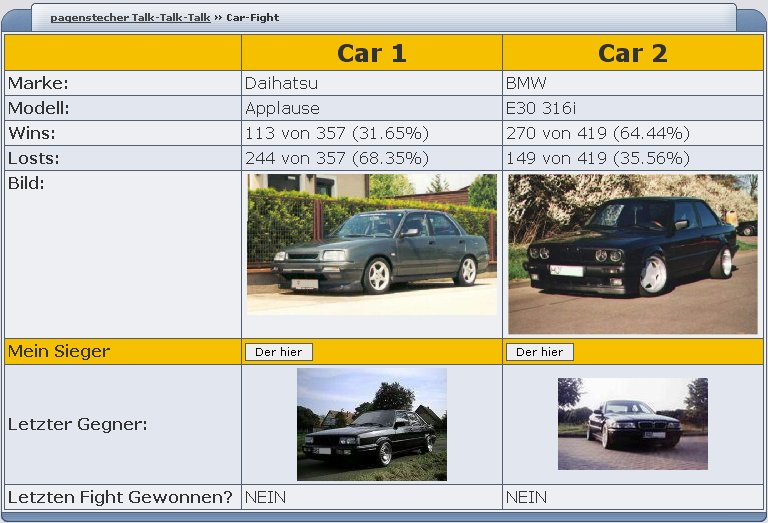Click NEIN under Car 1 column
768x523 pixels.
pyautogui.click(x=265, y=498)
